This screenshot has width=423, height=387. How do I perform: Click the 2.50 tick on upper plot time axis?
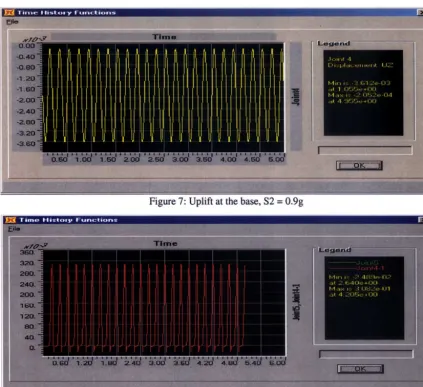point(156,159)
